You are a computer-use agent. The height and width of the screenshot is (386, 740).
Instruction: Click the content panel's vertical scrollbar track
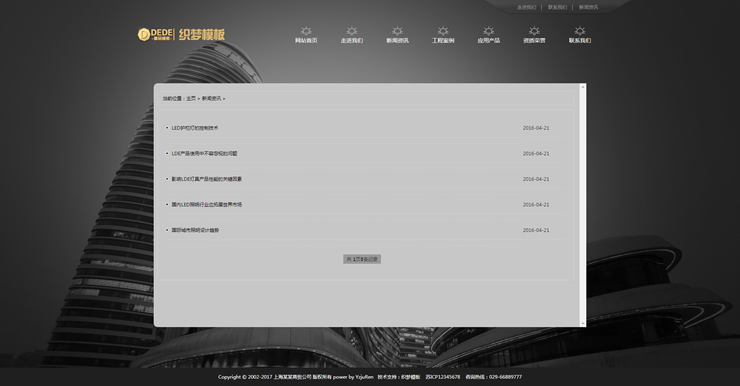(583, 205)
